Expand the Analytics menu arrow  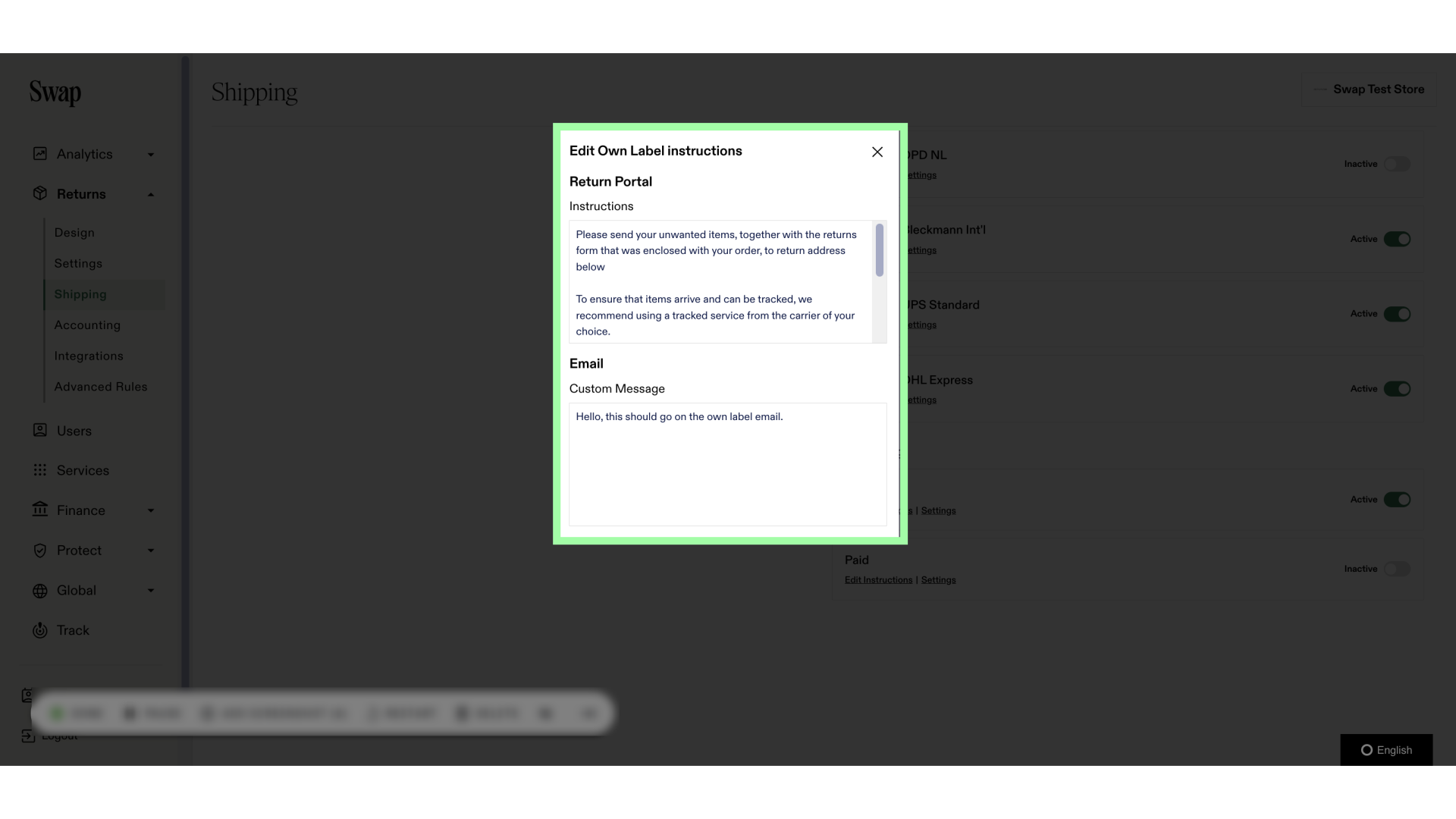[x=151, y=155]
